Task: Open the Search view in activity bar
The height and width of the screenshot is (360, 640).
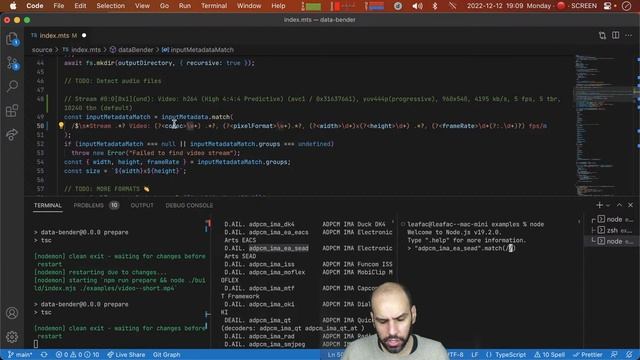Action: click(12, 86)
